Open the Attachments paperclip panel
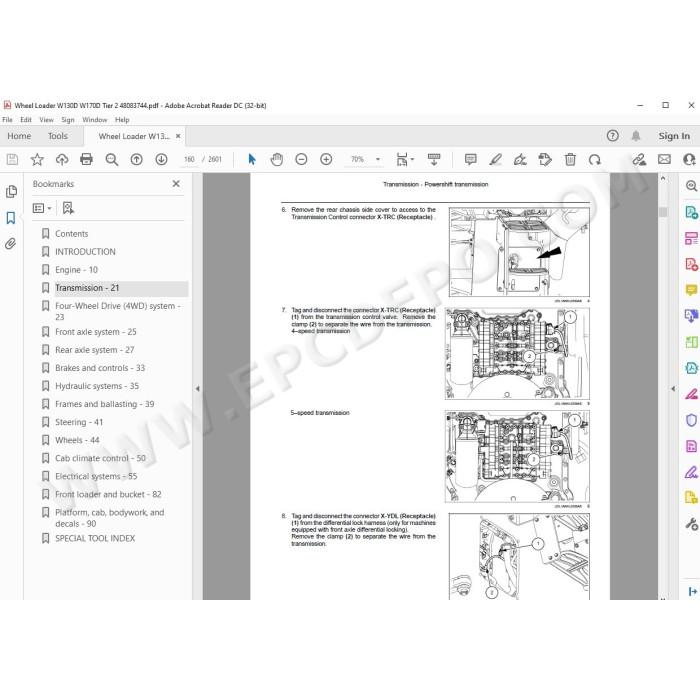The image size is (700, 700). tap(11, 244)
